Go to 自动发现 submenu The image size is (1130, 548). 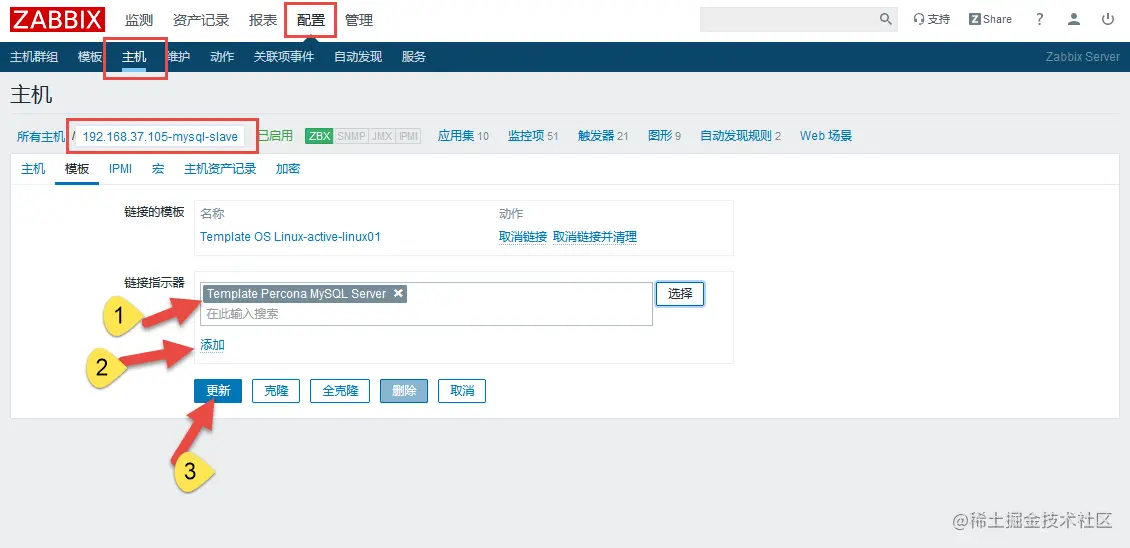pos(357,57)
